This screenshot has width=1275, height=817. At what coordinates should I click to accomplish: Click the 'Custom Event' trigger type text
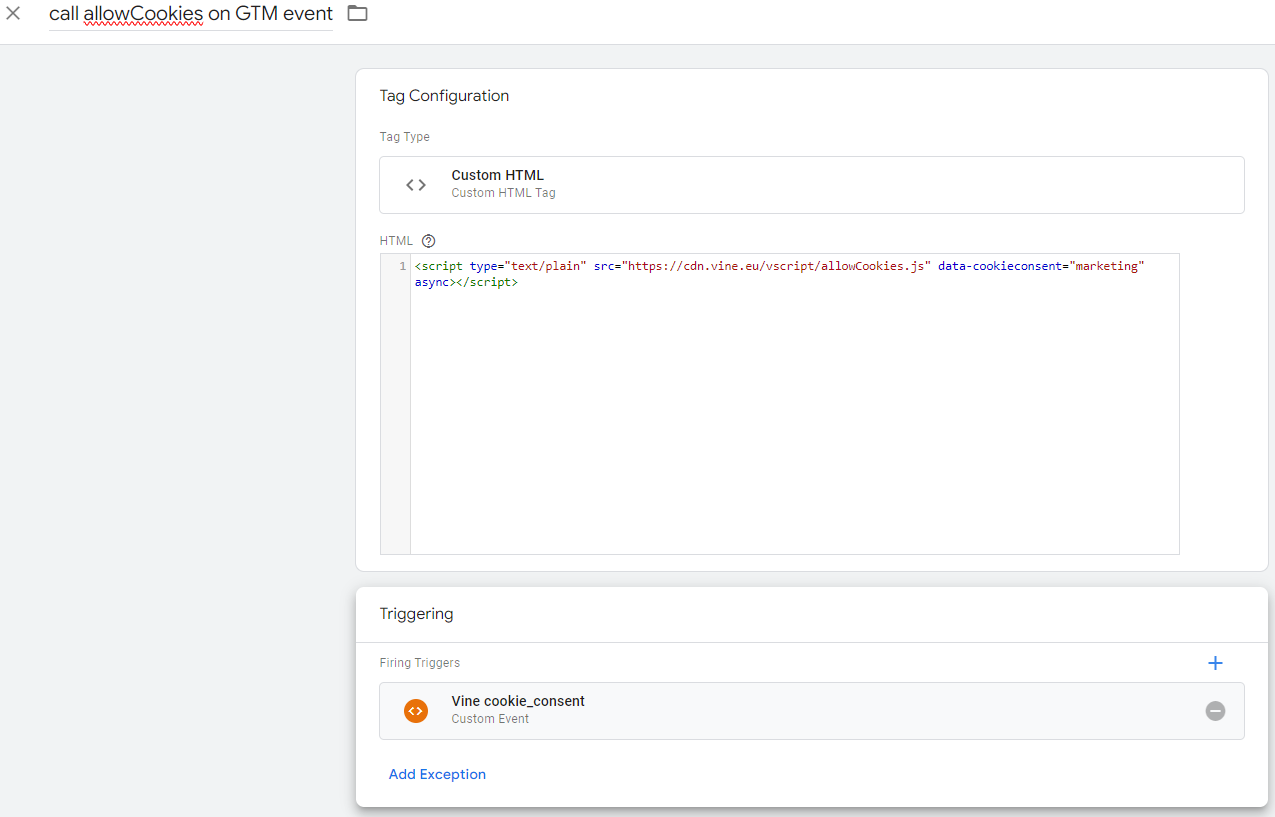point(490,719)
